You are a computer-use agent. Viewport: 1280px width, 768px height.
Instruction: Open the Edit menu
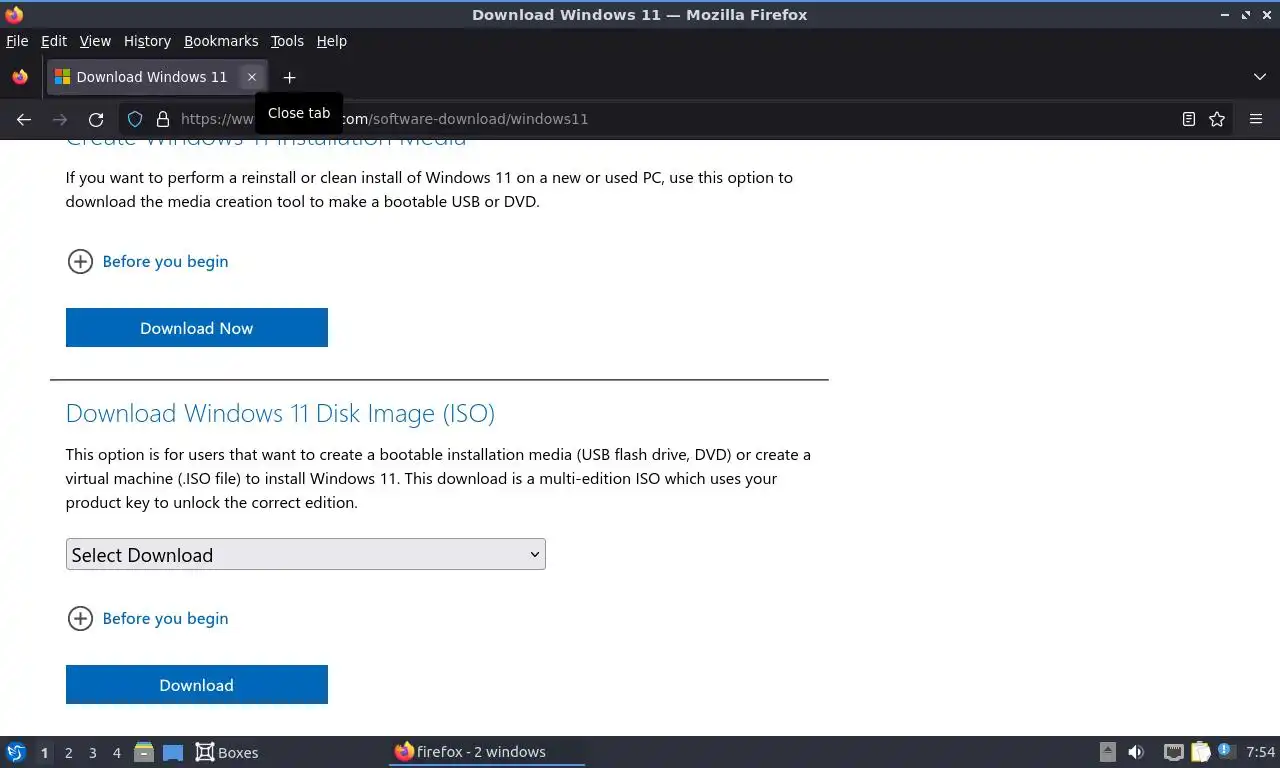click(x=54, y=41)
